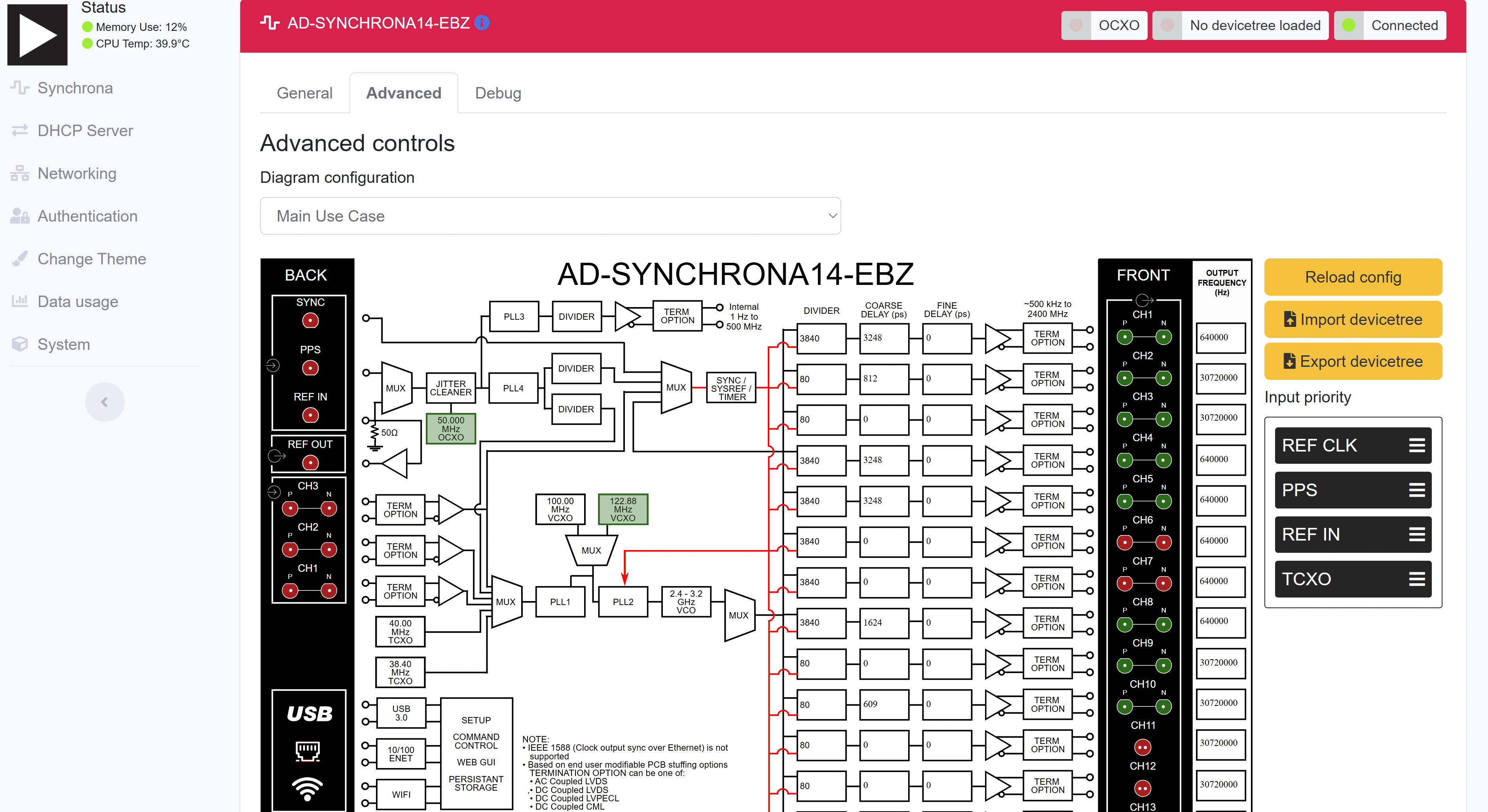
Task: Click the REF OUT connector on back panel
Action: pos(310,463)
